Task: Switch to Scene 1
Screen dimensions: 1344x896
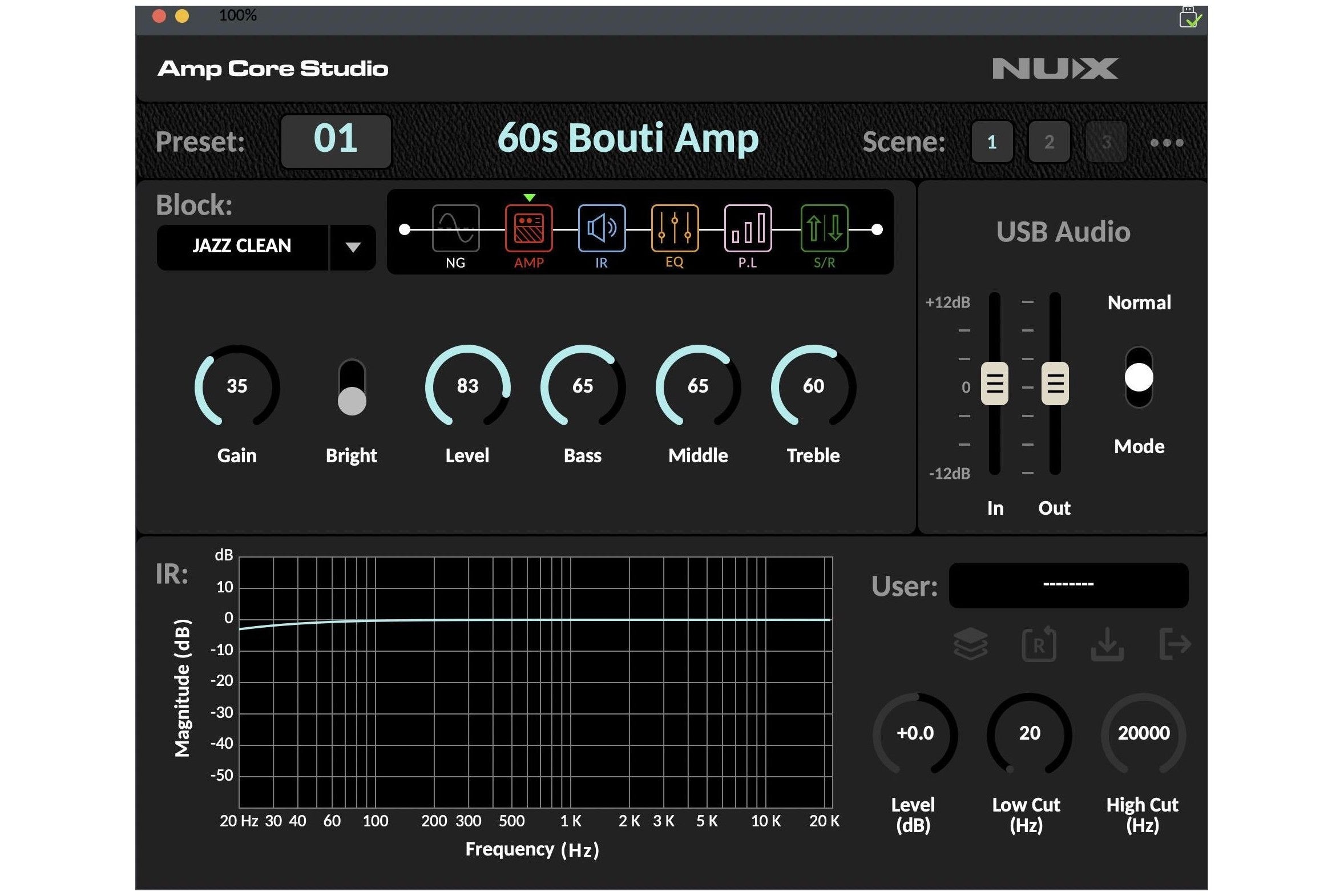Action: (992, 142)
